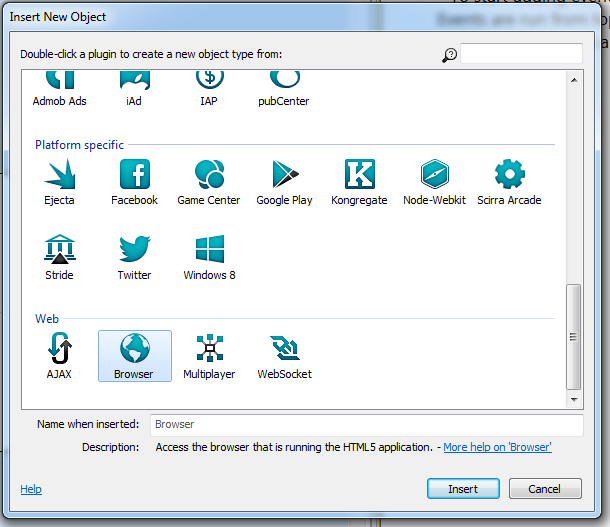Viewport: 610px width, 527px height.
Task: Click the Cancel button
Action: click(x=545, y=489)
